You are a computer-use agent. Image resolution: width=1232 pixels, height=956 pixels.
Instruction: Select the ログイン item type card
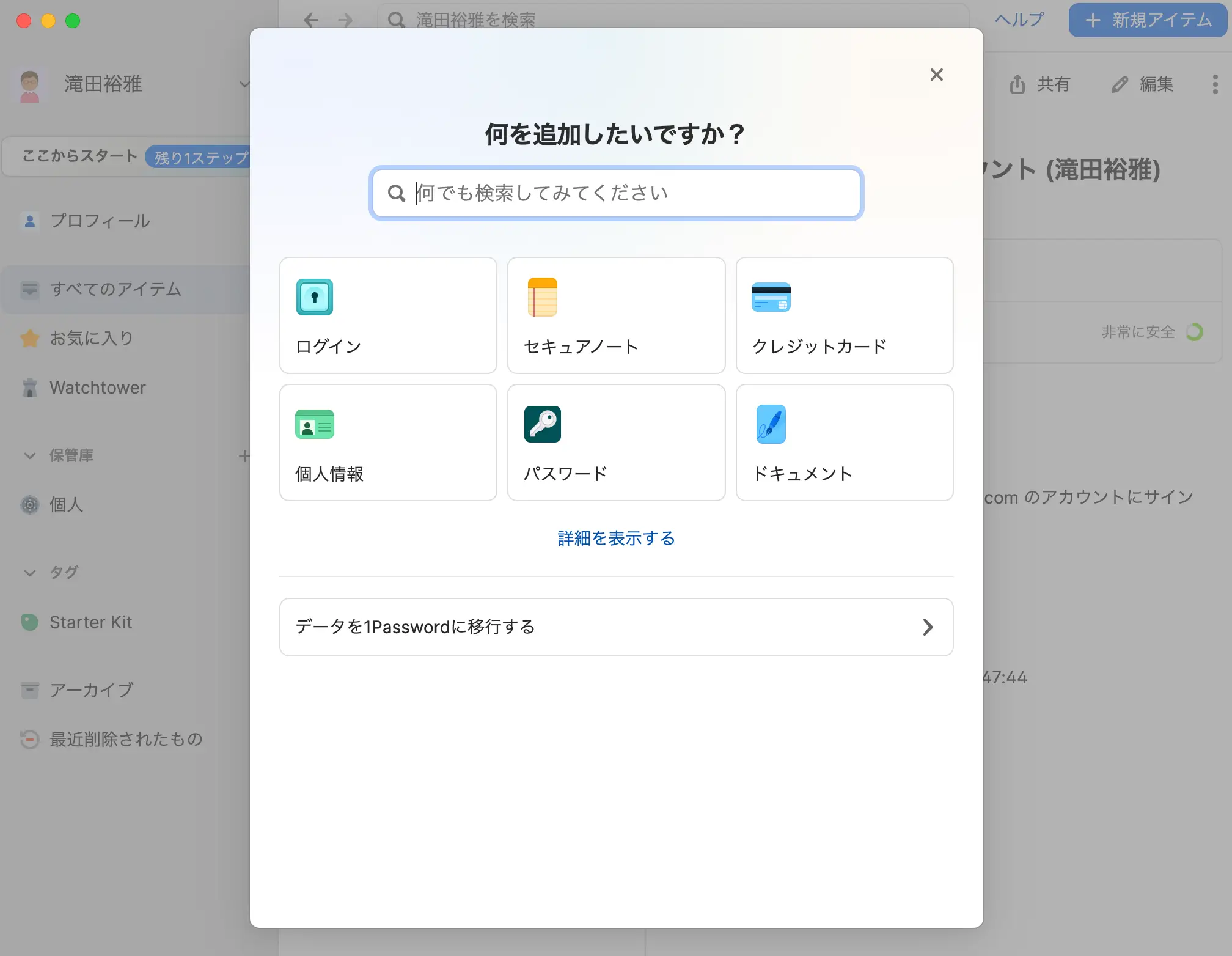(388, 315)
